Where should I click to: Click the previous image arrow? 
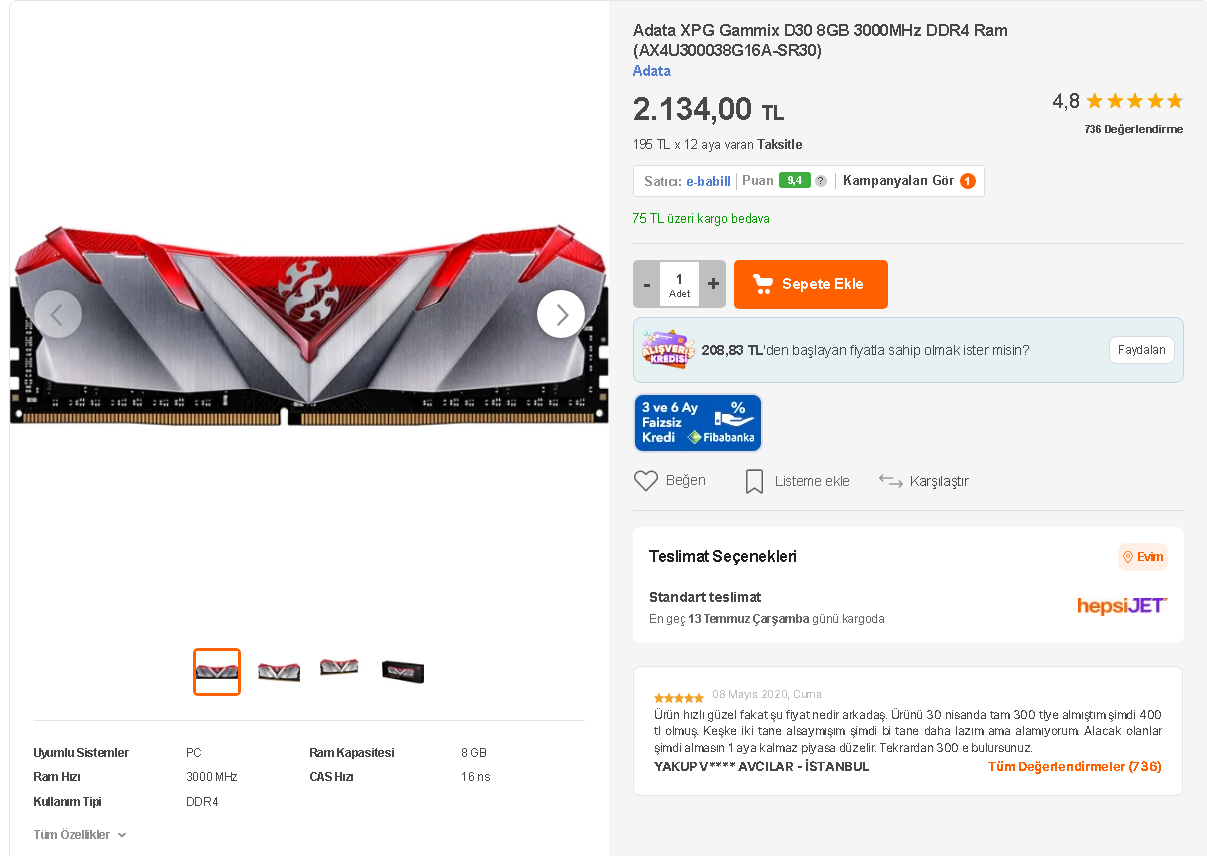point(58,314)
